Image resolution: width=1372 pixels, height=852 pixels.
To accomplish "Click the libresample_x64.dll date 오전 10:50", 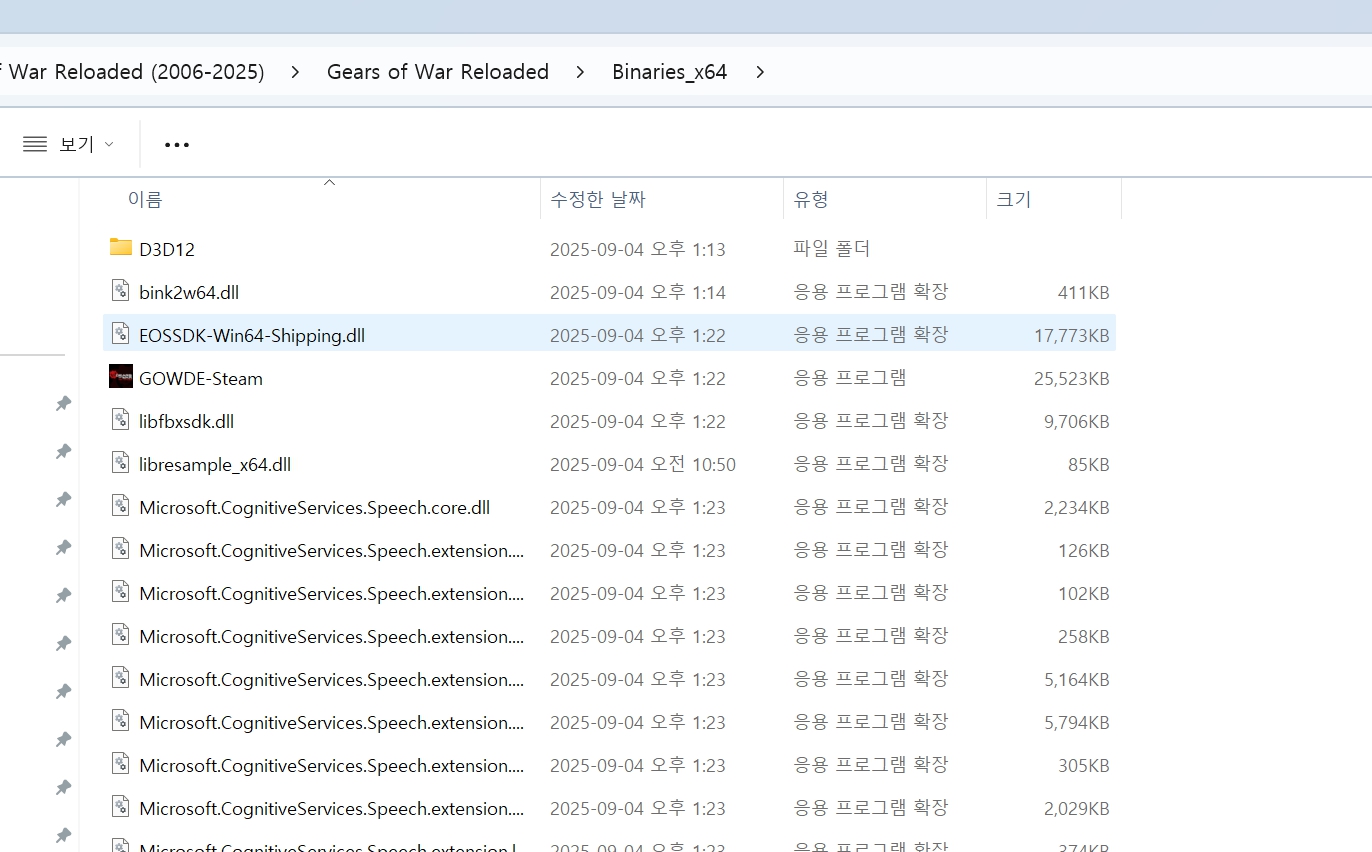I will pyautogui.click(x=643, y=464).
